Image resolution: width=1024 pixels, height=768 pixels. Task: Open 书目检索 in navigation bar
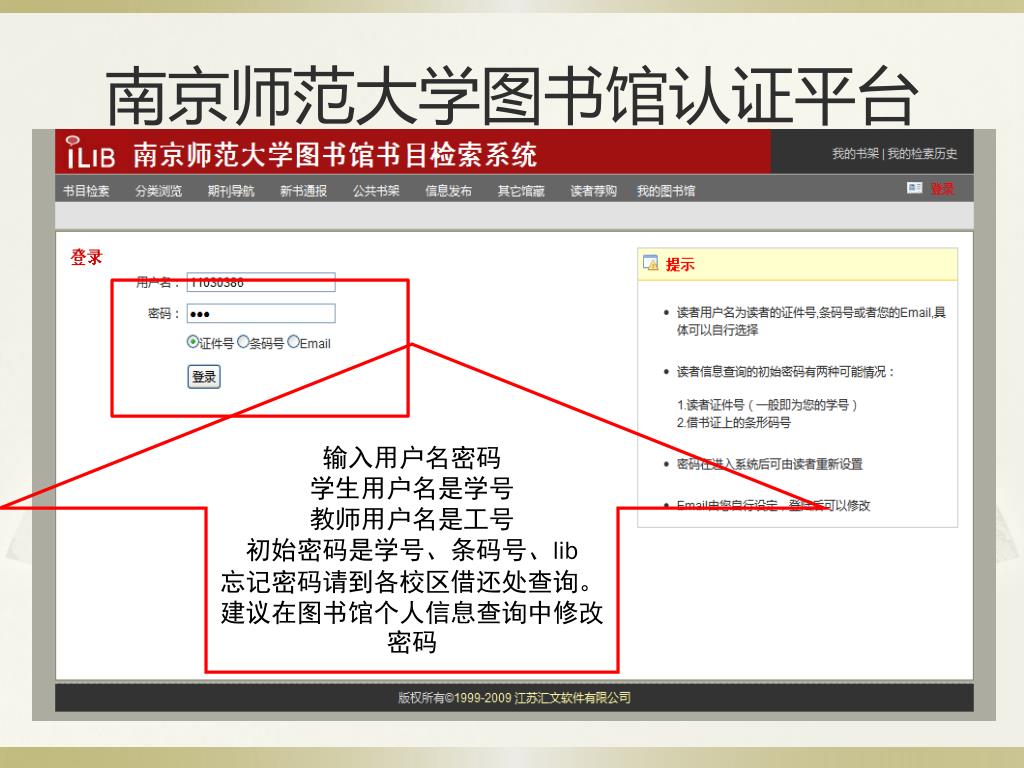pyautogui.click(x=86, y=191)
